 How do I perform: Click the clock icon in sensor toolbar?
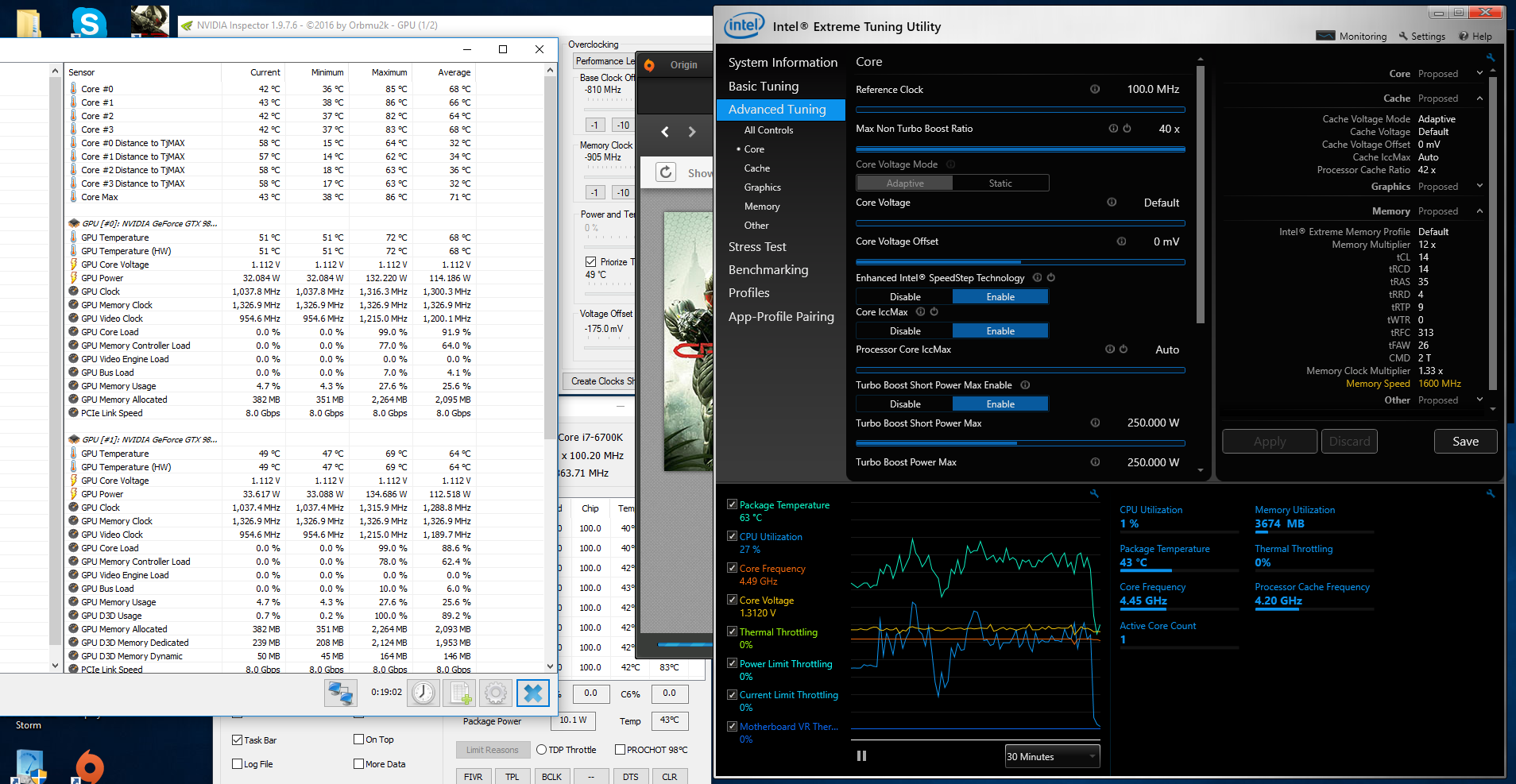423,693
